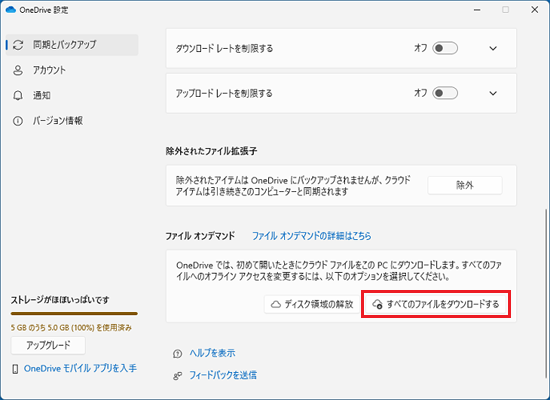Expand the ダウンロード レートを制限する chevron
This screenshot has width=550, height=400.
point(493,48)
